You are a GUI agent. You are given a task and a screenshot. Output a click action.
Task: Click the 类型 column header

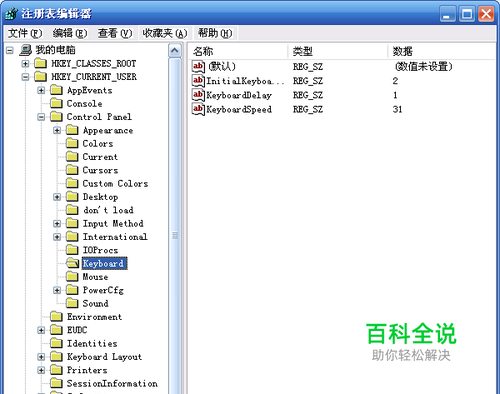338,51
